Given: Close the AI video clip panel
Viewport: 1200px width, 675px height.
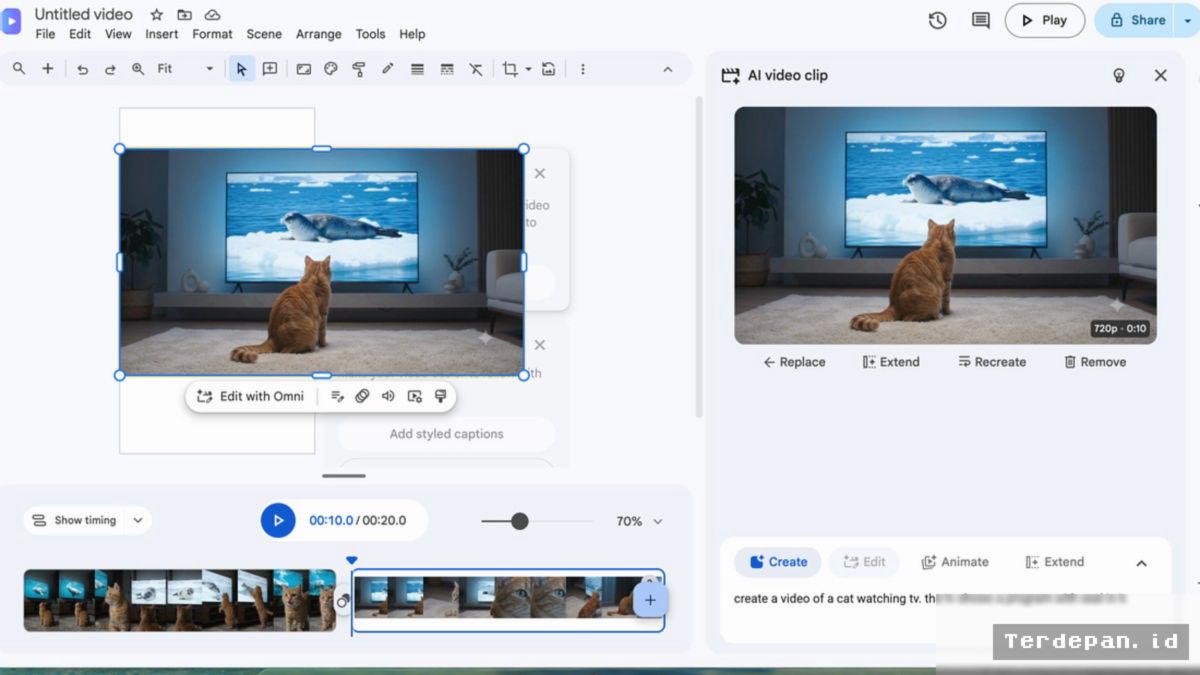Looking at the screenshot, I should [1160, 75].
